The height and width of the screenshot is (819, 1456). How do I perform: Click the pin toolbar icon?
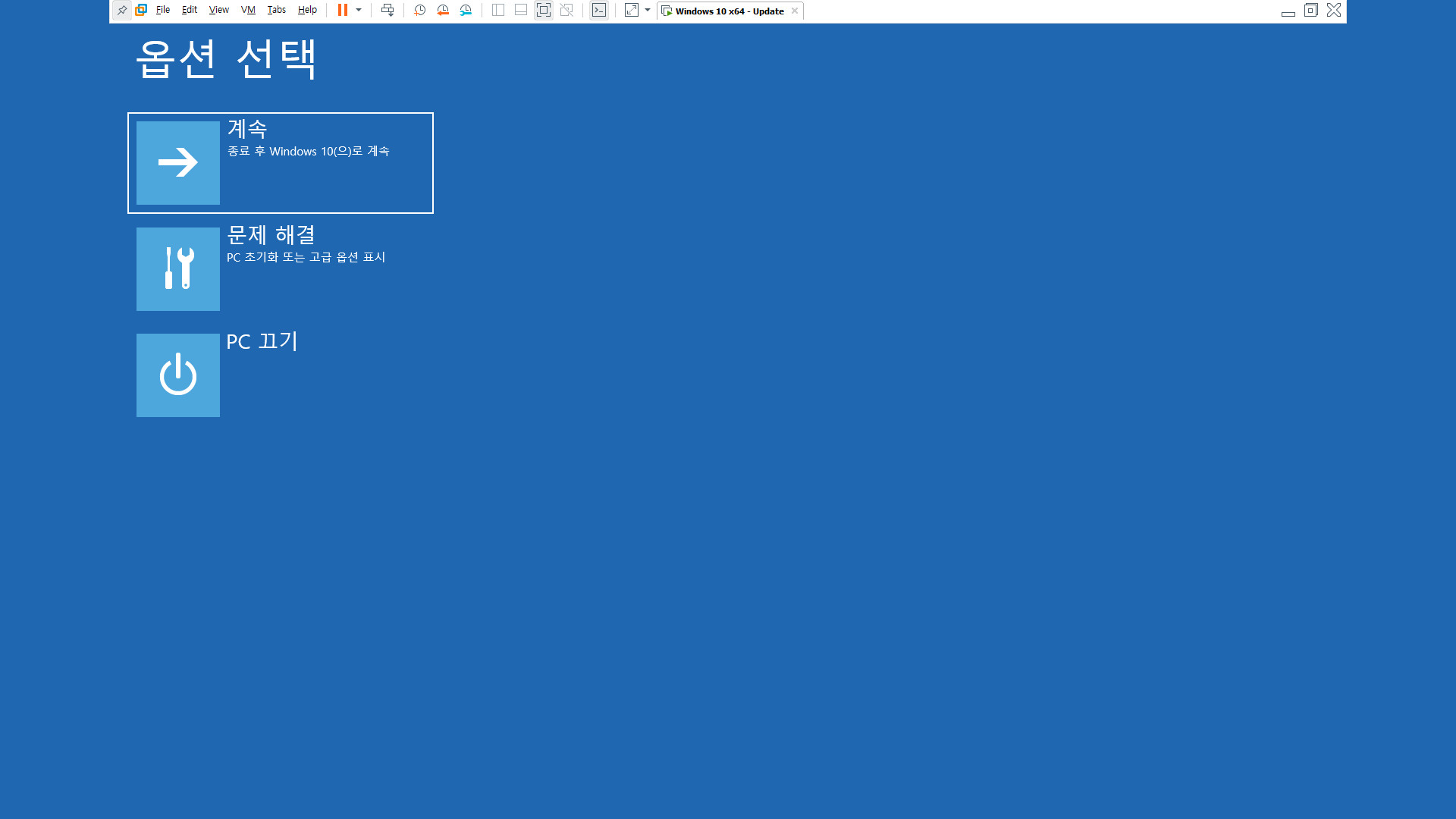(122, 11)
